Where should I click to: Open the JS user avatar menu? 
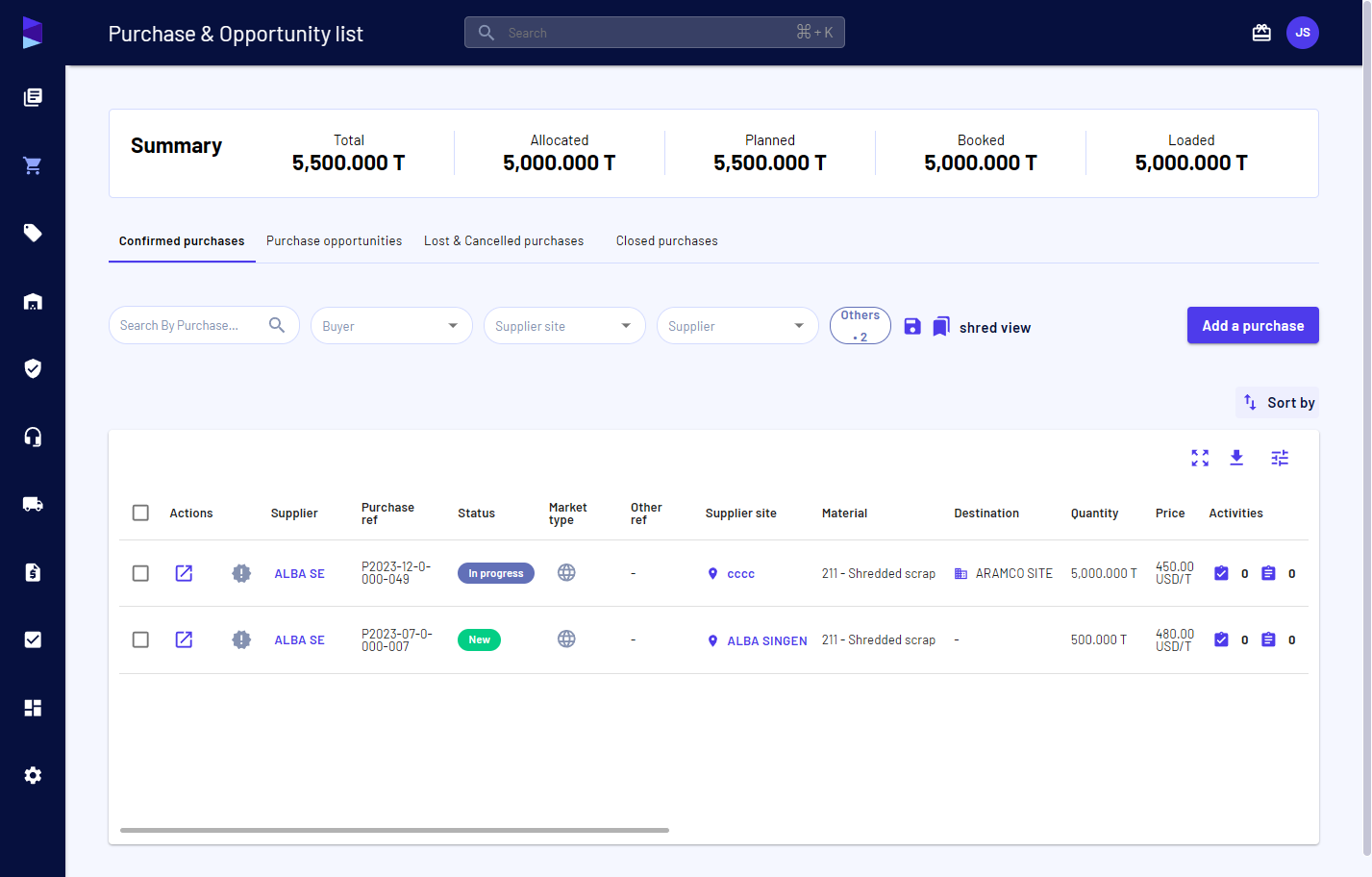point(1303,33)
